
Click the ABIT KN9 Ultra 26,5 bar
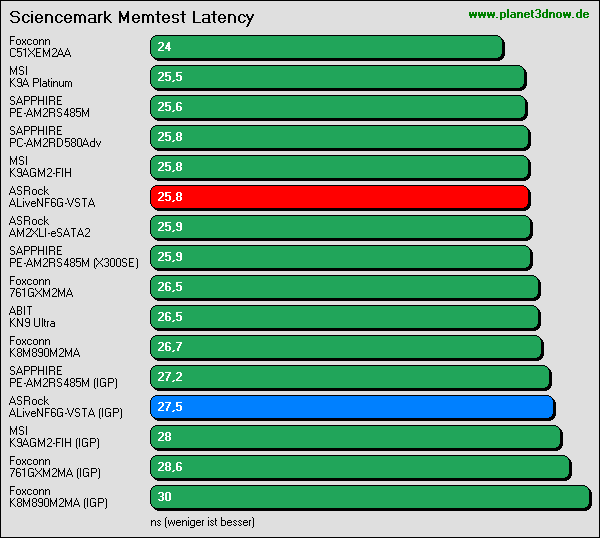(x=345, y=317)
